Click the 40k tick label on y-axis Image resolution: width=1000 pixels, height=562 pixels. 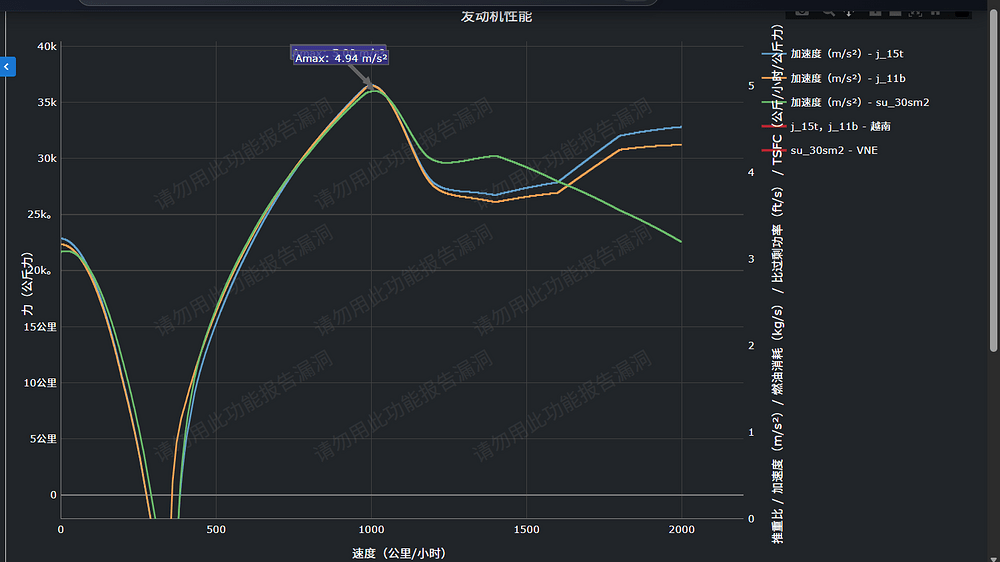[x=47, y=46]
